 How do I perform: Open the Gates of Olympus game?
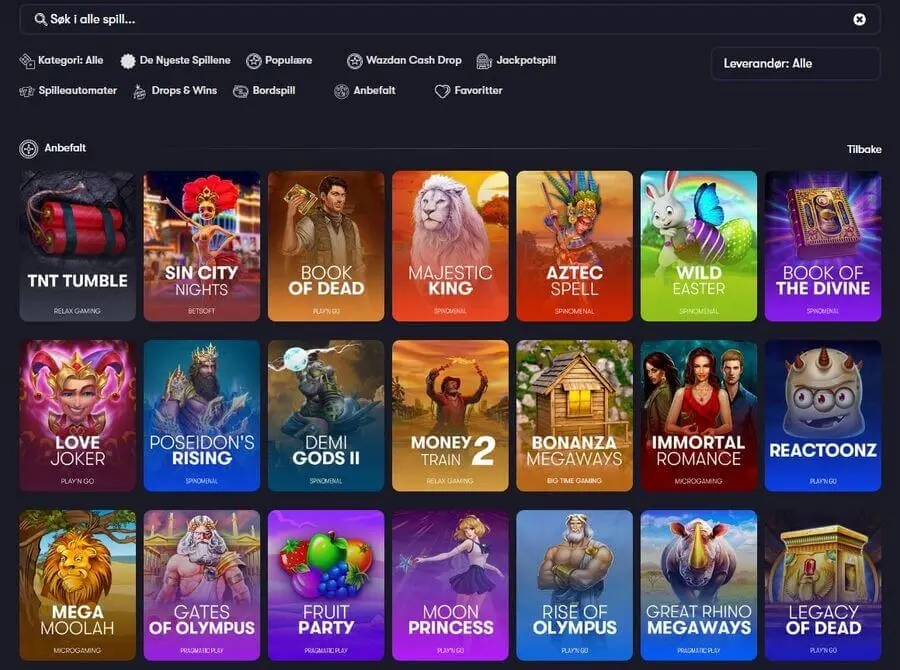201,585
